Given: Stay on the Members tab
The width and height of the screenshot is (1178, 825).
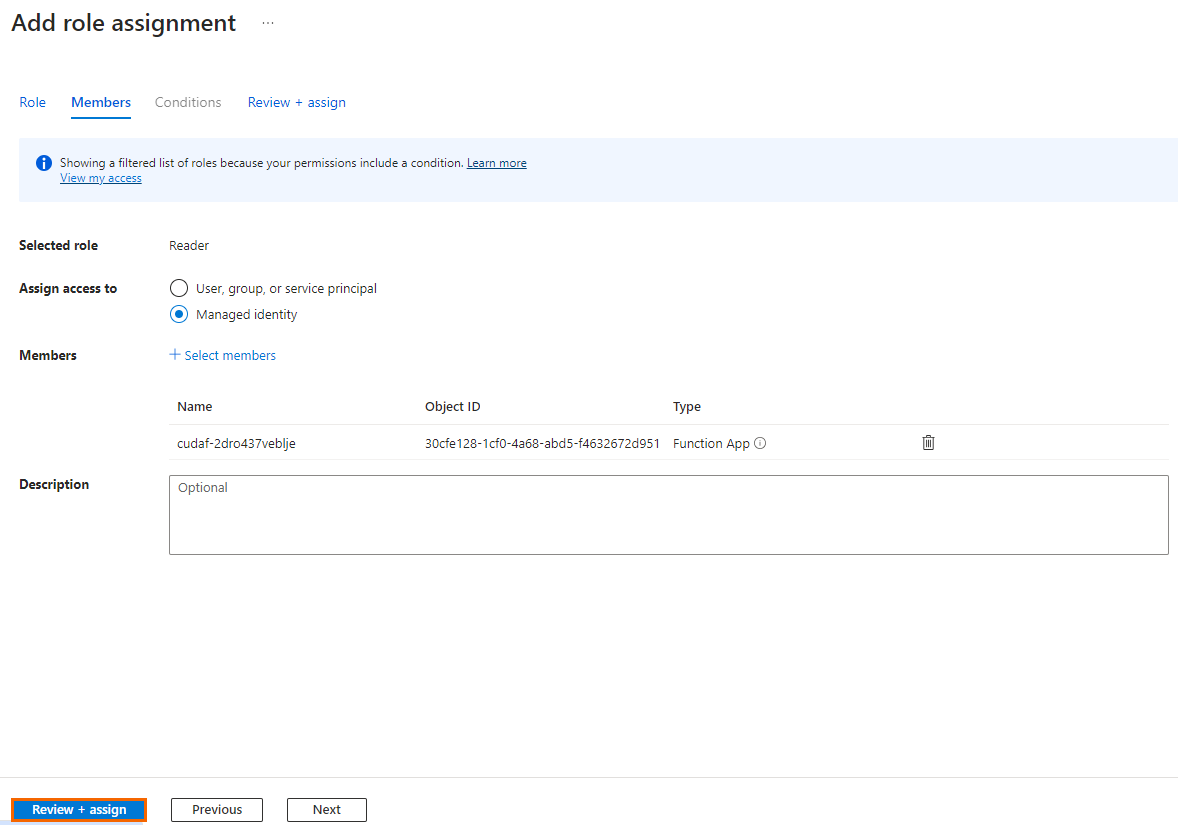Looking at the screenshot, I should [x=100, y=102].
